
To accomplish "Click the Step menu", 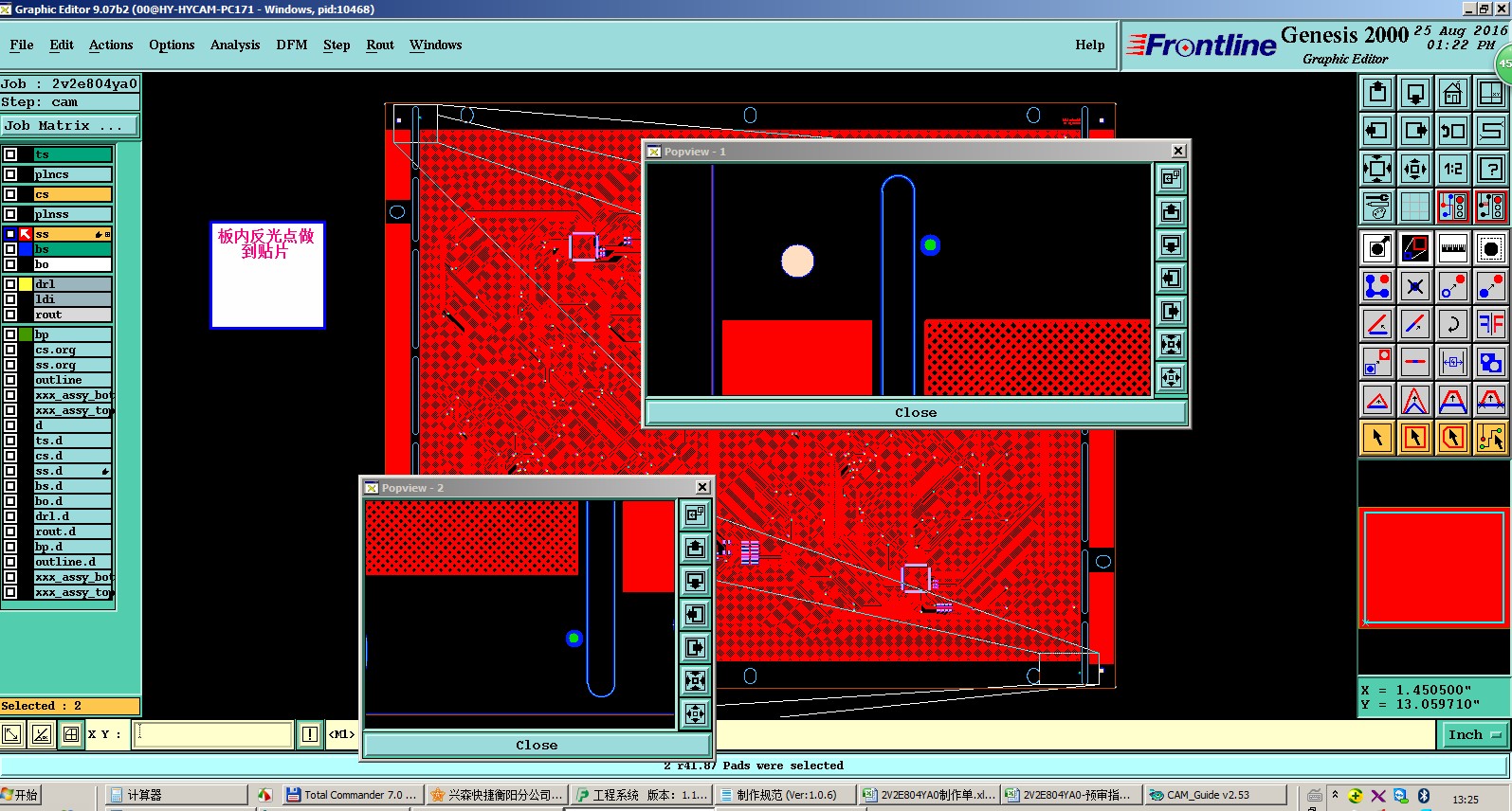I will coord(337,45).
